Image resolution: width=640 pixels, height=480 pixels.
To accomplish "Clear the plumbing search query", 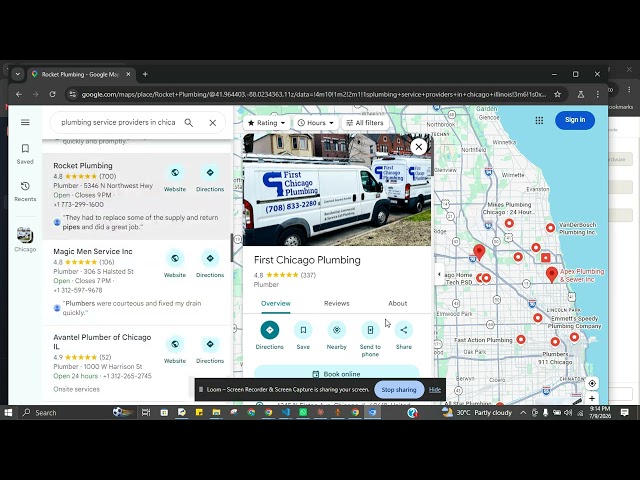I will point(213,122).
